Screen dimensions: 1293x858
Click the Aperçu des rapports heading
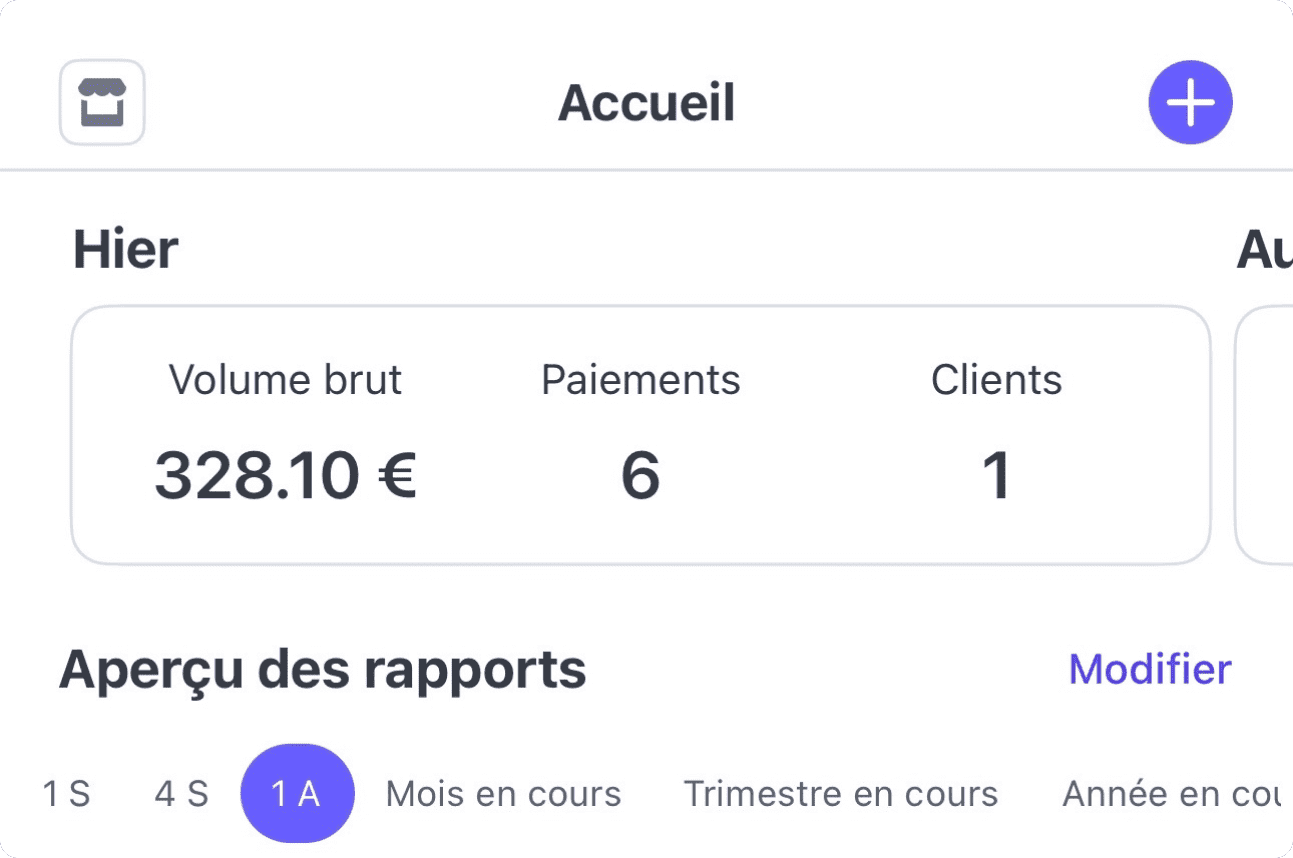point(322,670)
